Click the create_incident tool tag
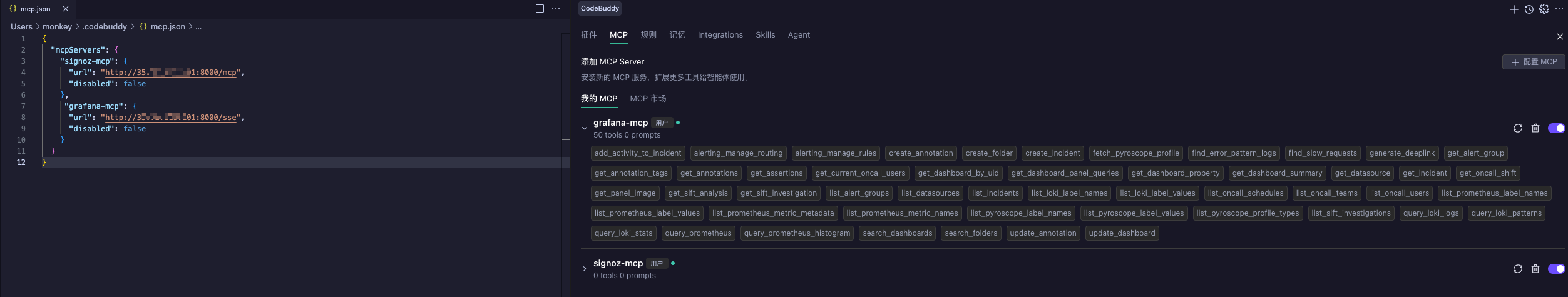 point(1052,153)
